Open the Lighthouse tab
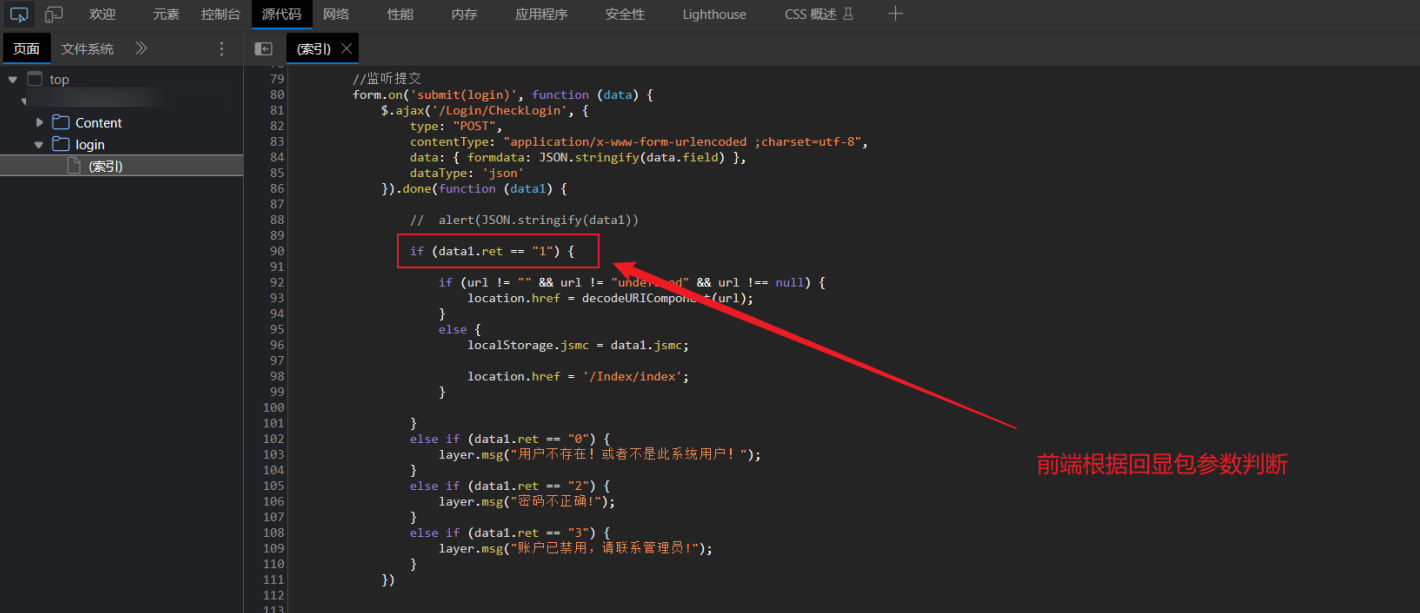The image size is (1420, 613). tap(714, 14)
